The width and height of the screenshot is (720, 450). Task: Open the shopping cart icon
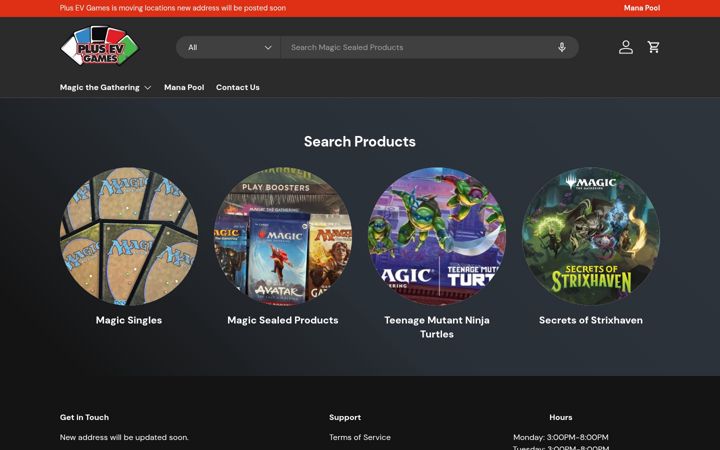click(653, 47)
